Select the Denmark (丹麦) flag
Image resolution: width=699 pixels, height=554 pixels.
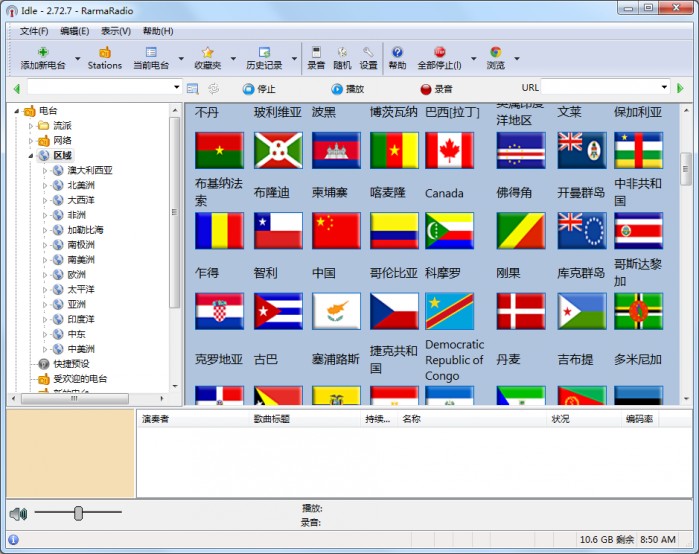521,311
